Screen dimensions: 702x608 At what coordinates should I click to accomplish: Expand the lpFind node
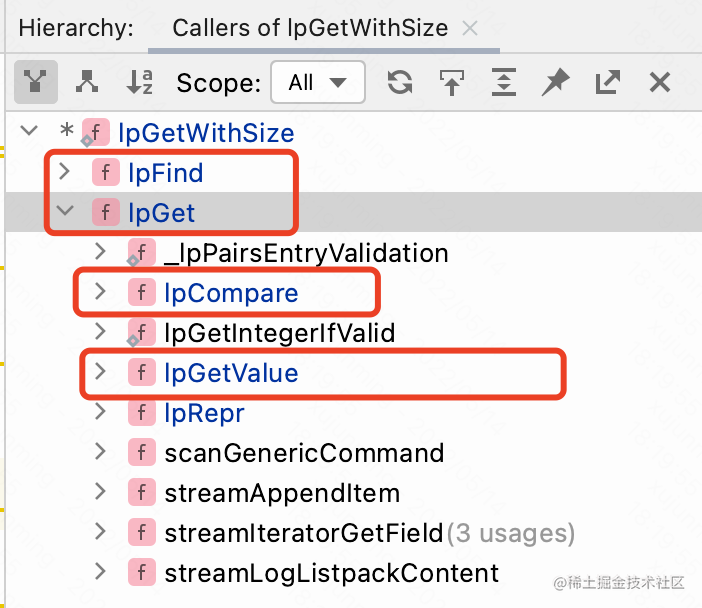pyautogui.click(x=65, y=171)
